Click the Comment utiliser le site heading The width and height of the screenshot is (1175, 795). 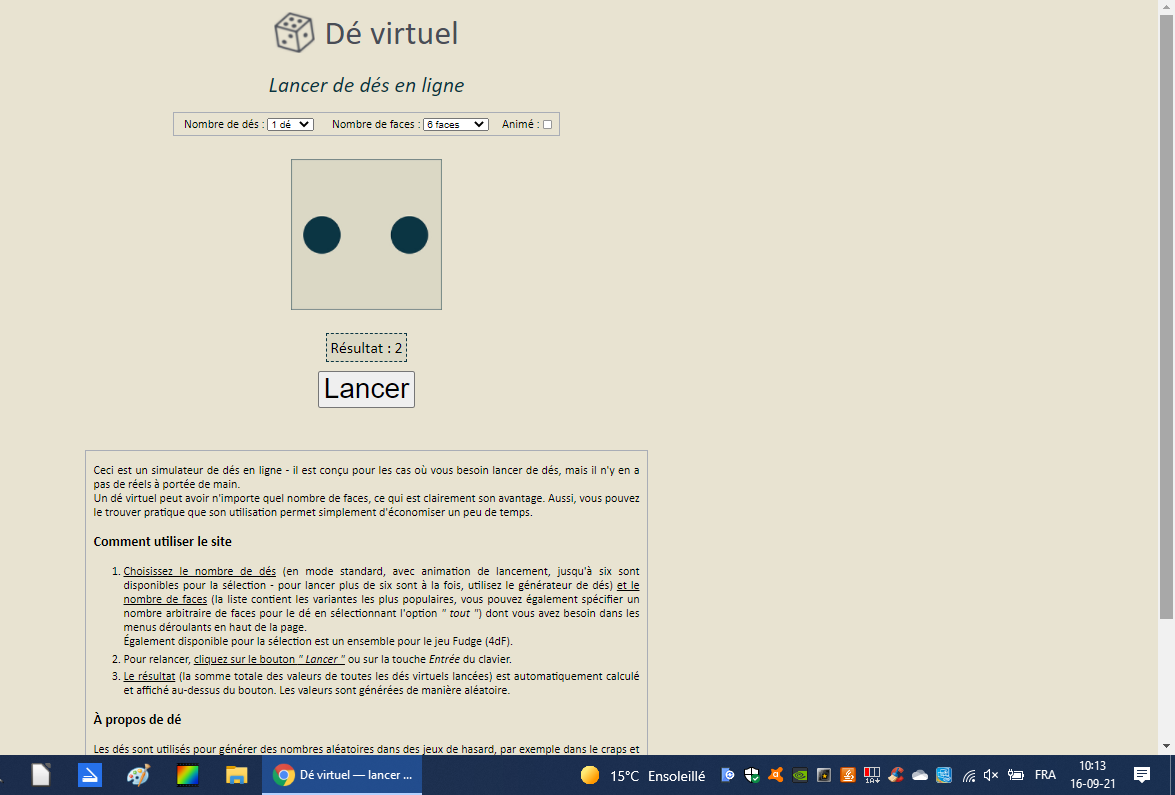click(163, 542)
